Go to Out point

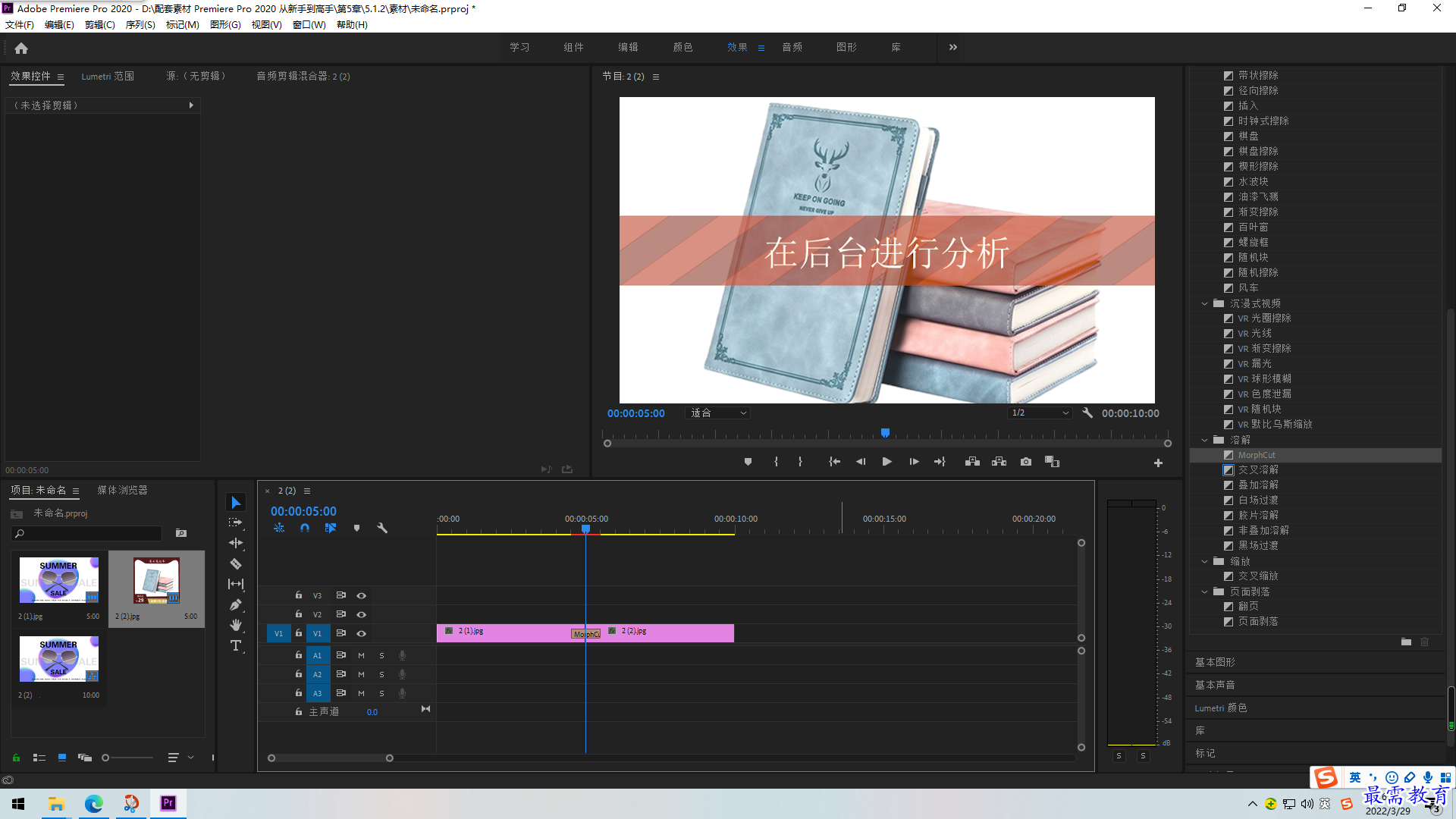tap(940, 462)
